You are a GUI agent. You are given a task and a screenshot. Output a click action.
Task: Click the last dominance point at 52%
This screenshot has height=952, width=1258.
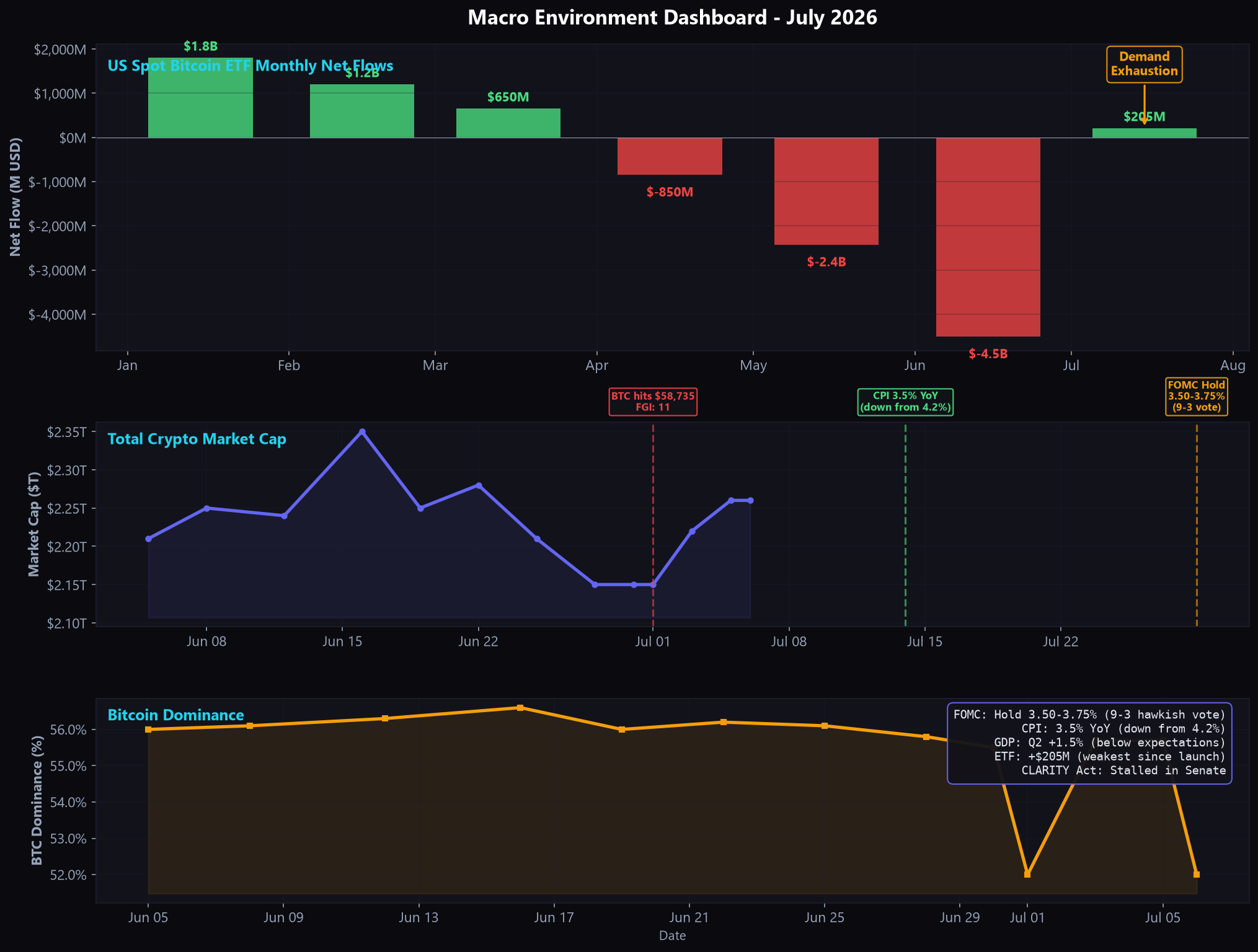(x=1197, y=875)
